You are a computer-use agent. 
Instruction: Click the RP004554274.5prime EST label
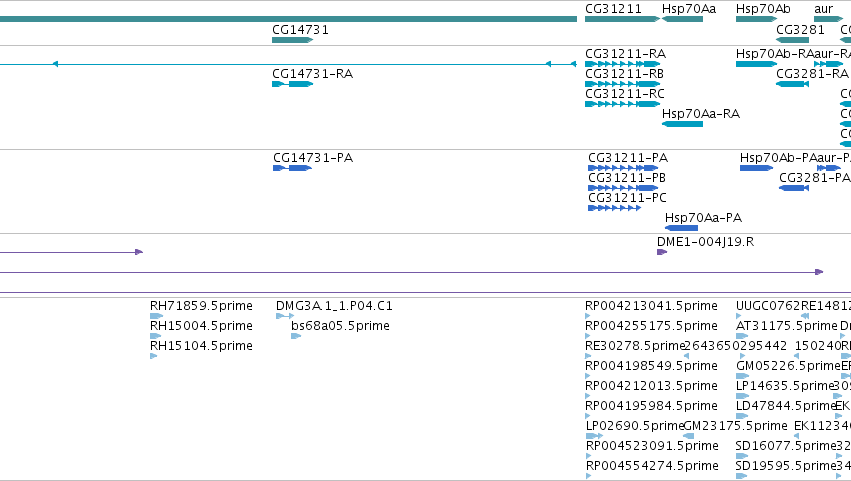(652, 466)
